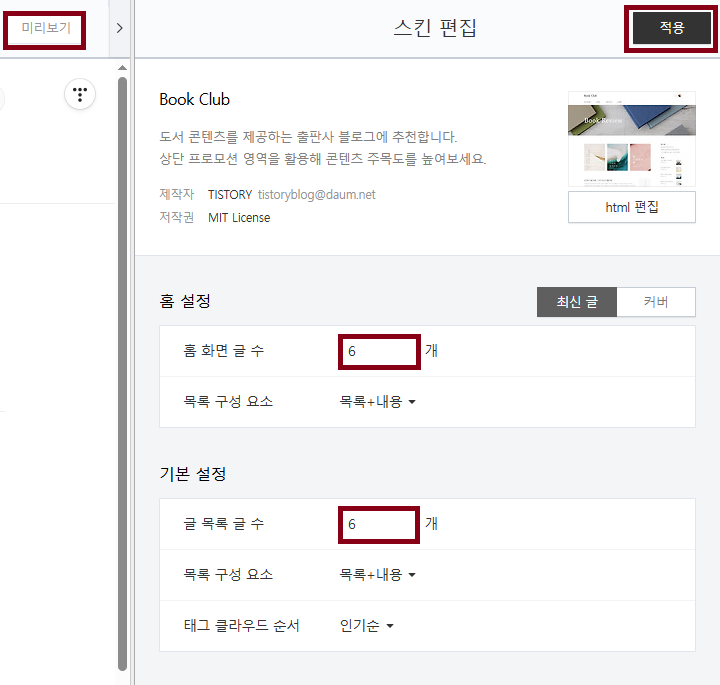Screen dimensions: 720x685
Task: Click the tistoryblog@daum.net email text
Action: [x=316, y=195]
